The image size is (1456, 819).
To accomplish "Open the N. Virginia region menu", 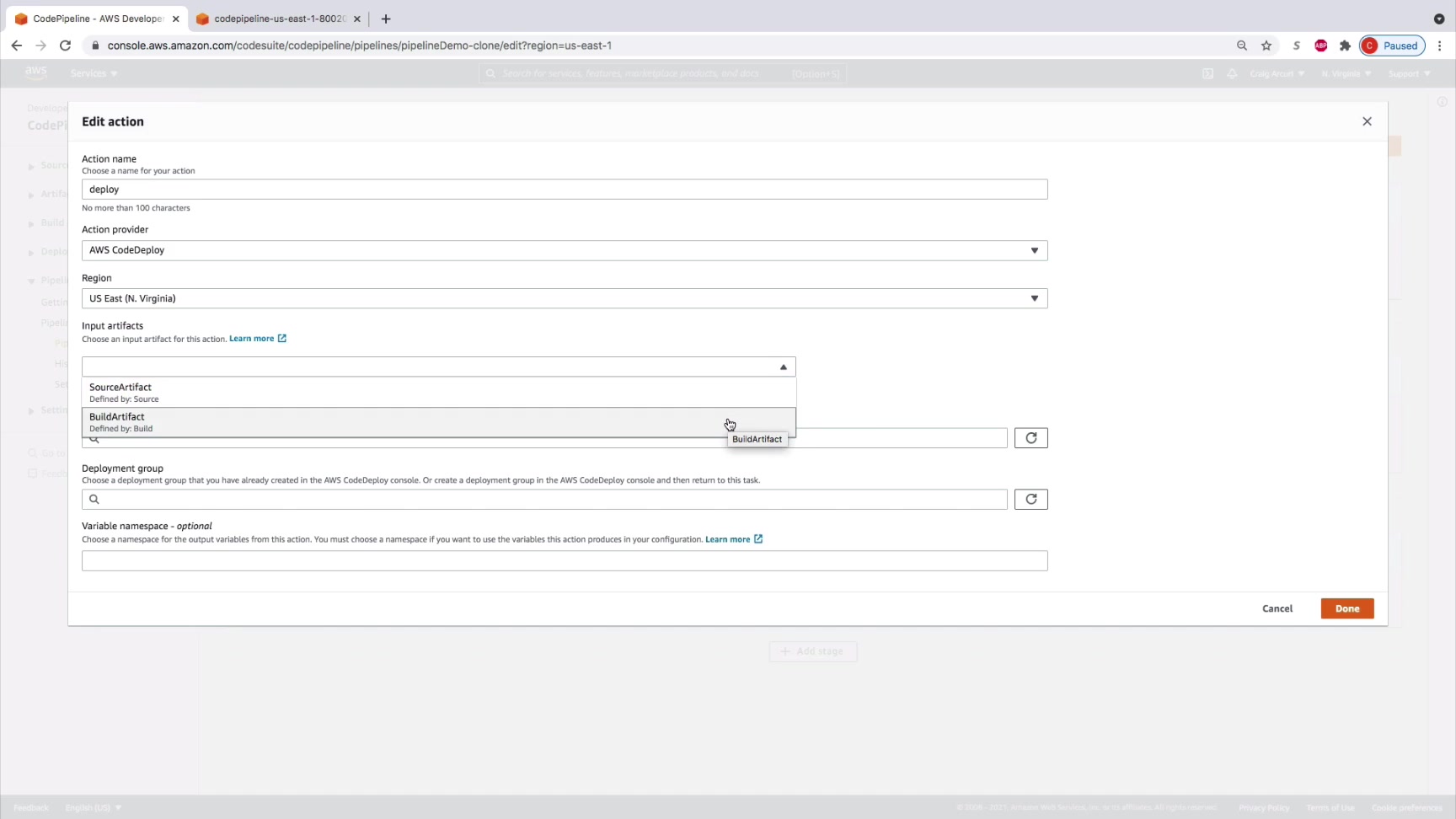I will pos(1346,73).
